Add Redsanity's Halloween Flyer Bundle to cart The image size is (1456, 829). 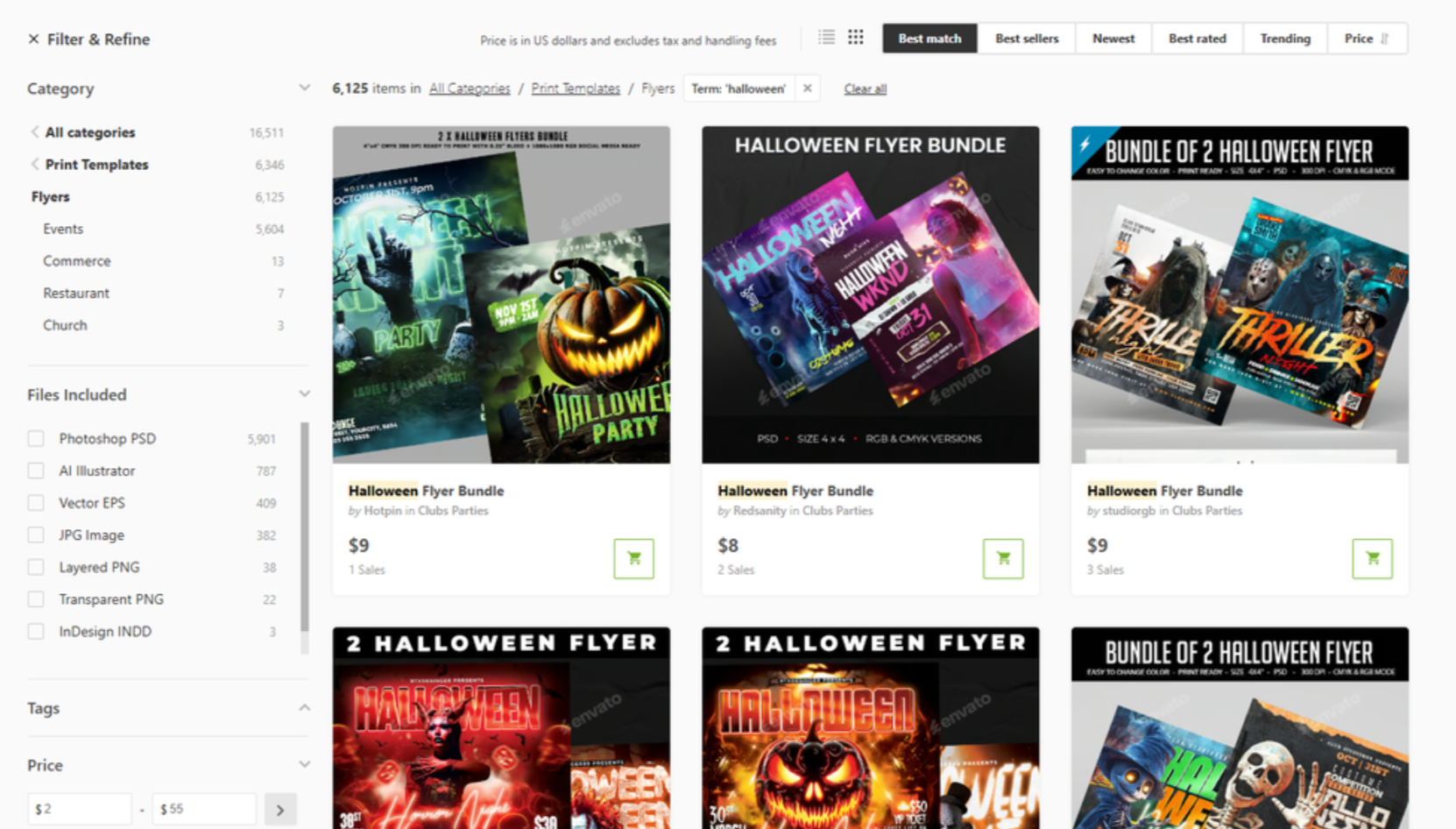pos(1002,558)
